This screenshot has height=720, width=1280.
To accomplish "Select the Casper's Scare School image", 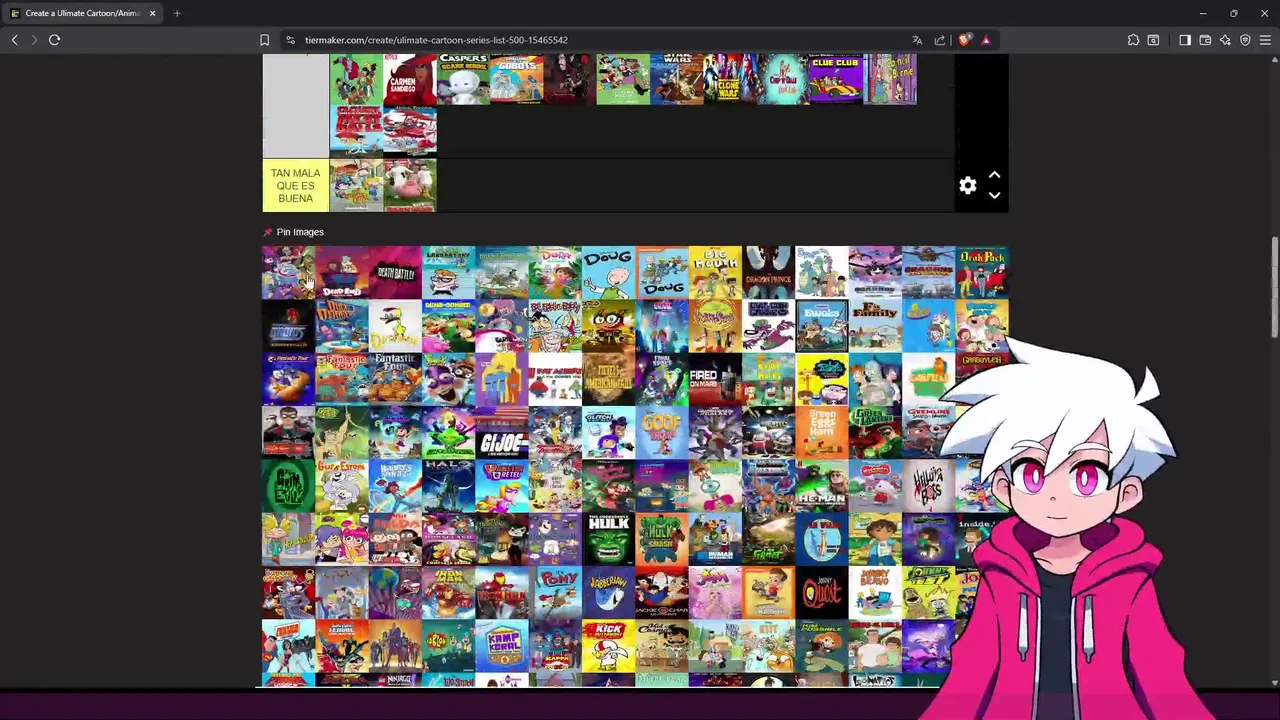I will click(463, 80).
